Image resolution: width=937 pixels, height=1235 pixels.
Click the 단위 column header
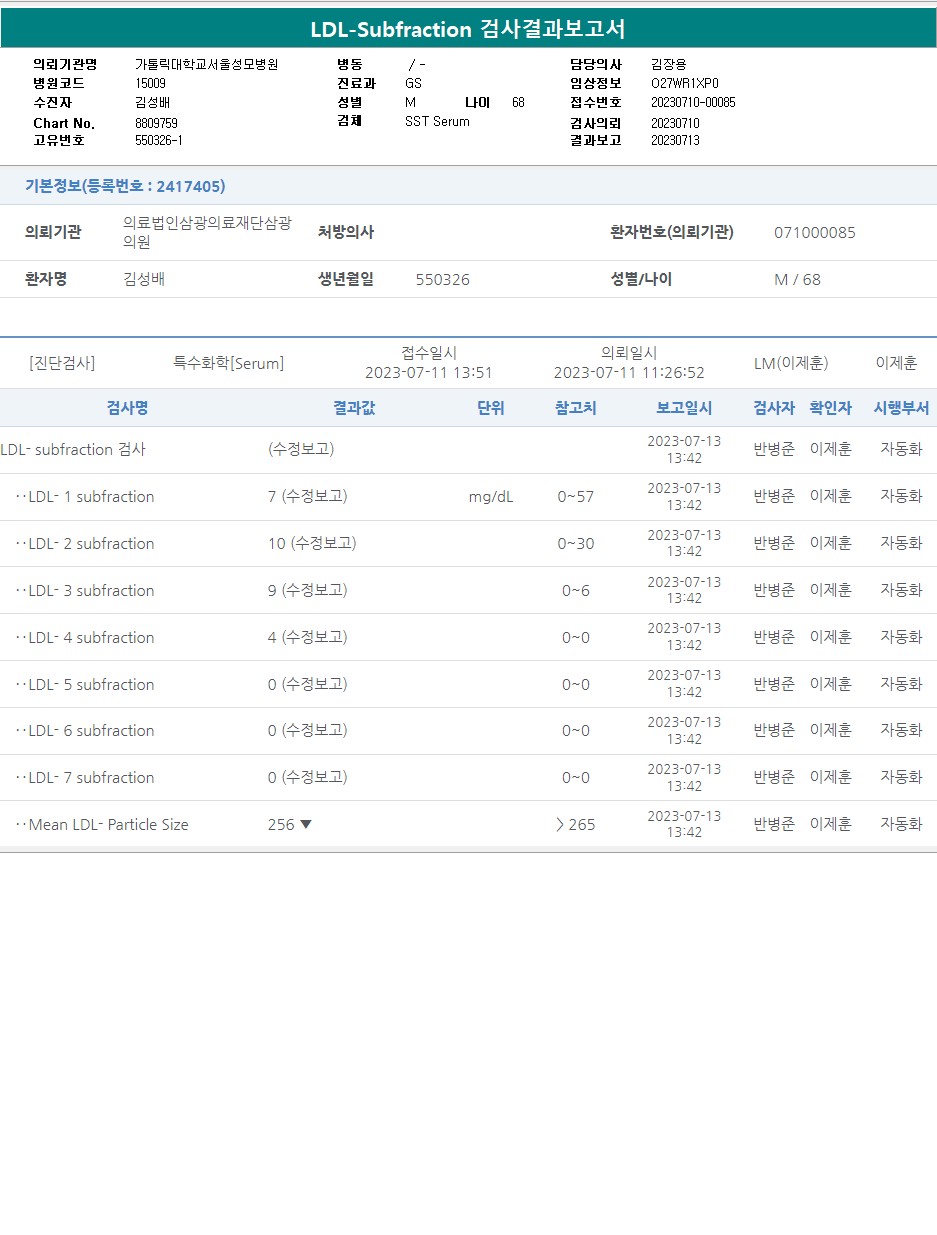(x=491, y=408)
